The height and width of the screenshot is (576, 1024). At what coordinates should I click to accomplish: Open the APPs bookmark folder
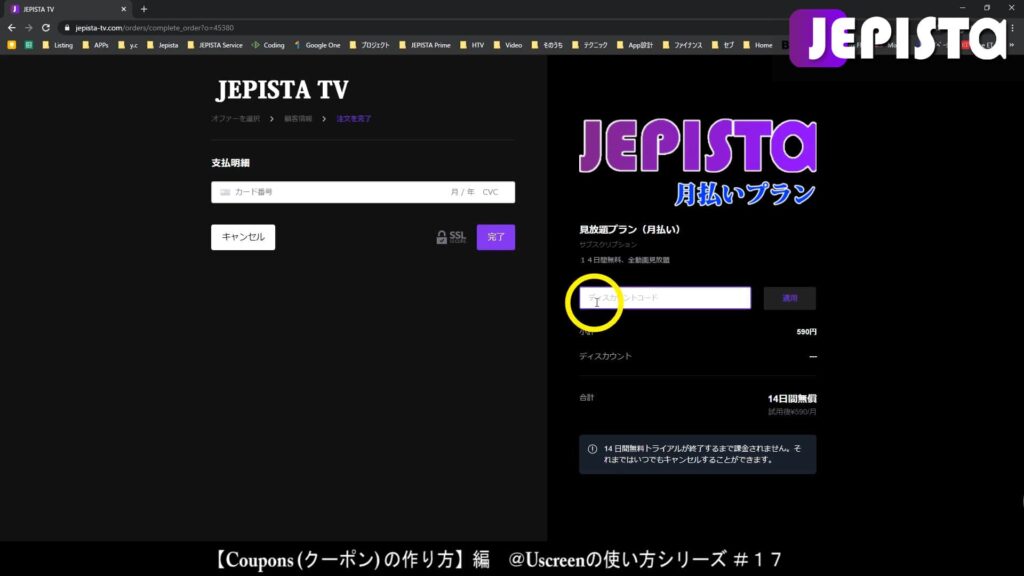tap(95, 45)
